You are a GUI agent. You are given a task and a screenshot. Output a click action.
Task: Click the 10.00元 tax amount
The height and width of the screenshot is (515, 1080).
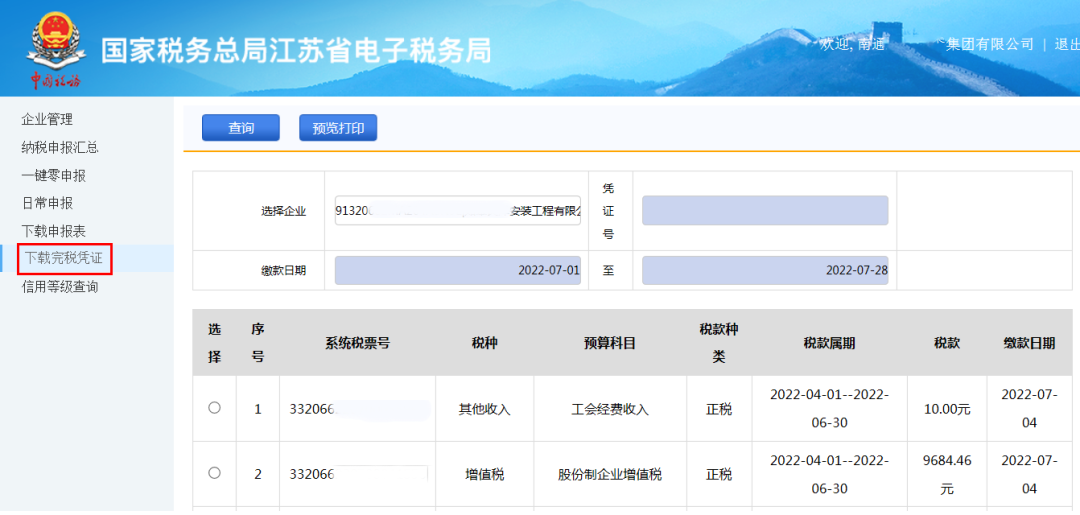point(947,410)
